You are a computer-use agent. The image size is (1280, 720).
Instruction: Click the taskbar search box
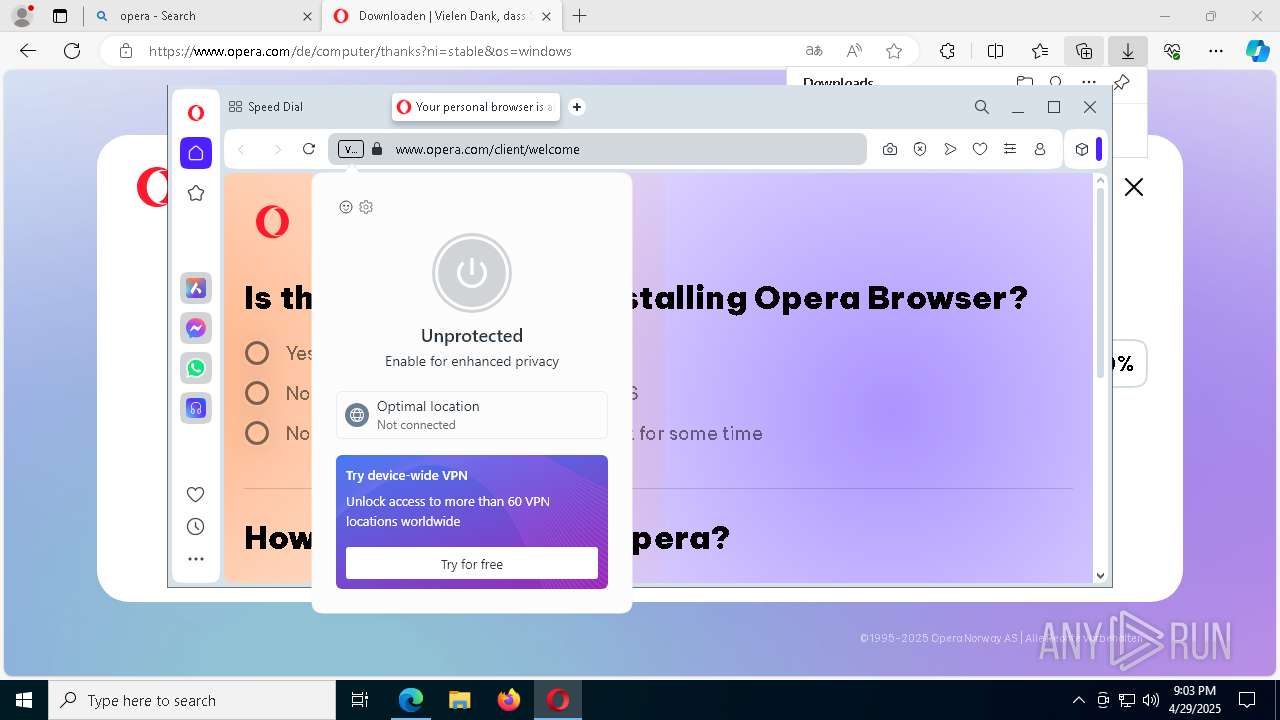click(192, 700)
